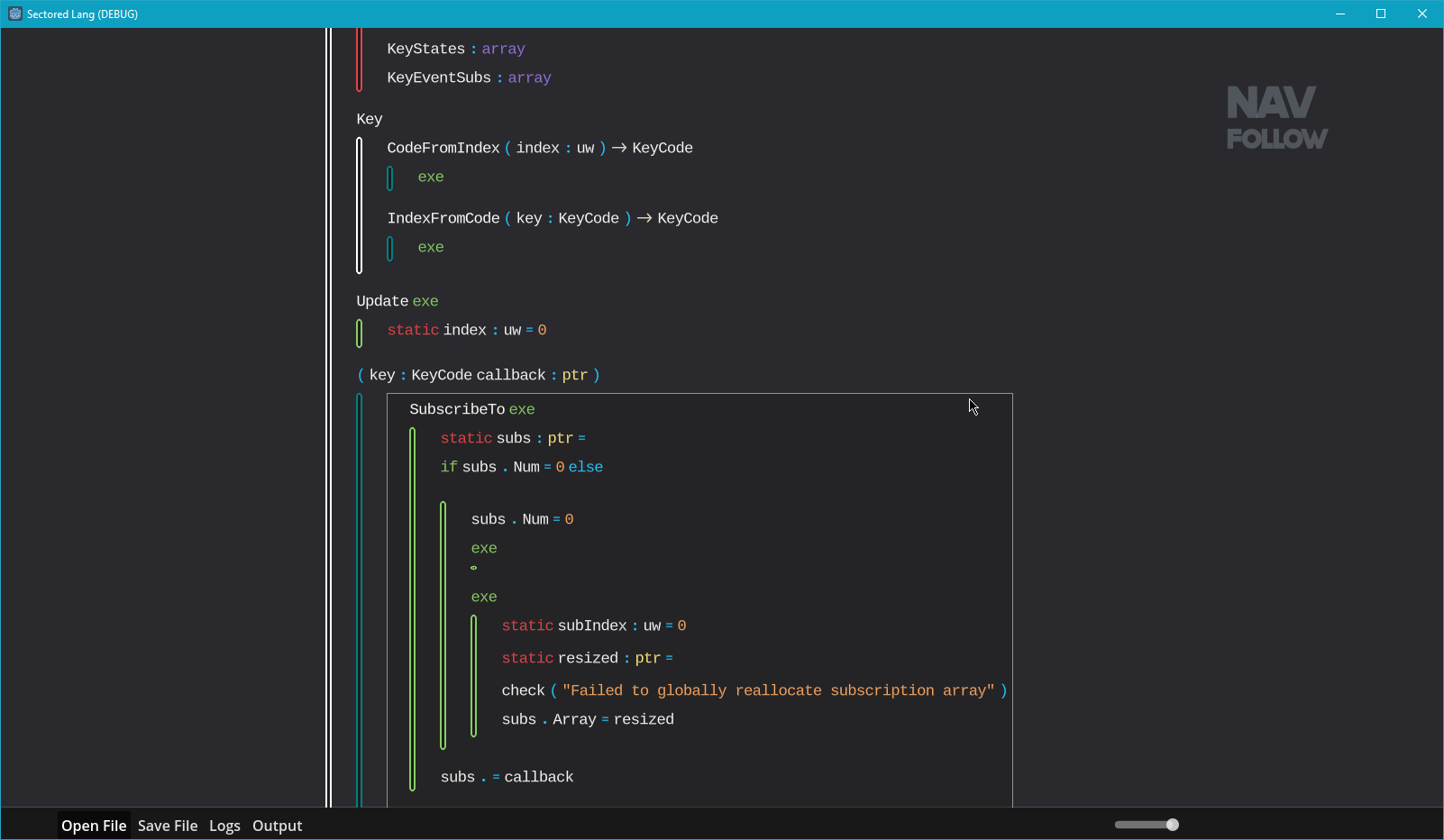
Task: Click the exe keyword under IndexFromCode
Action: (x=431, y=247)
